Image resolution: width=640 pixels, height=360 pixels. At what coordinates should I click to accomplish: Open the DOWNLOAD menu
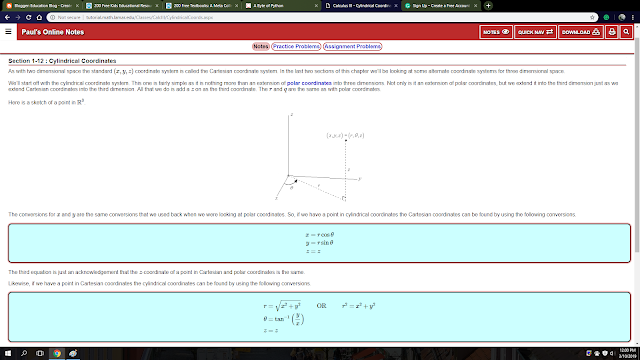point(580,32)
